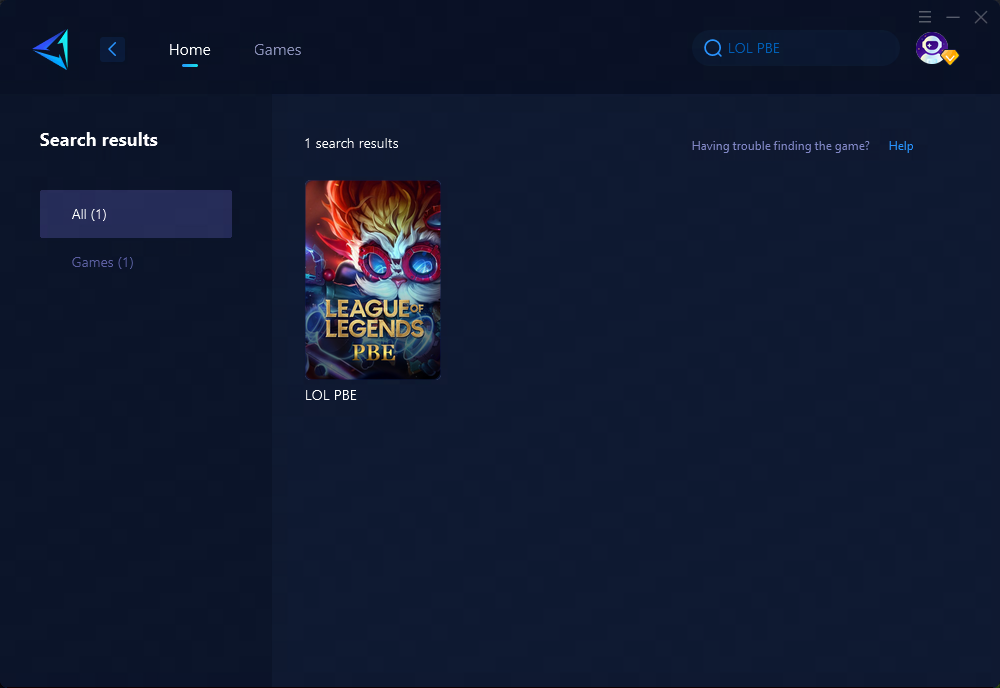The image size is (1000, 688).
Task: Click the search field containing LOL PBE
Action: [x=800, y=48]
